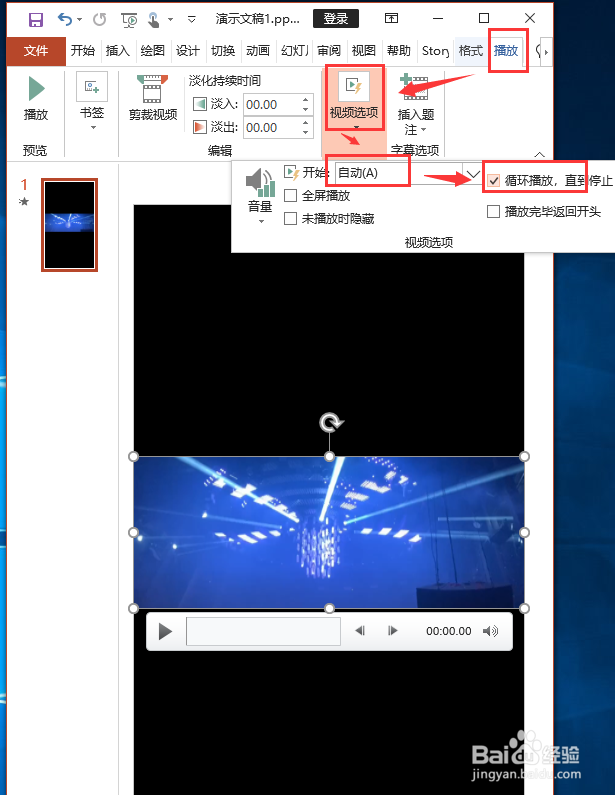The height and width of the screenshot is (795, 615).
Task: Step forward in video
Action: 392,631
